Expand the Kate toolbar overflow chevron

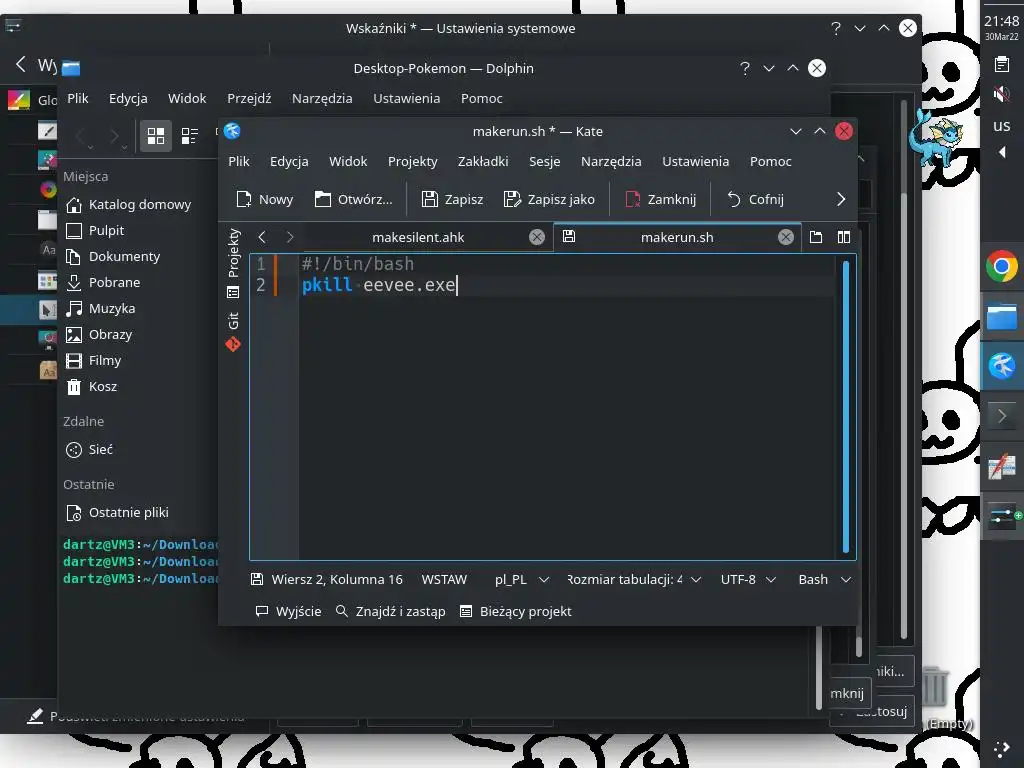841,199
